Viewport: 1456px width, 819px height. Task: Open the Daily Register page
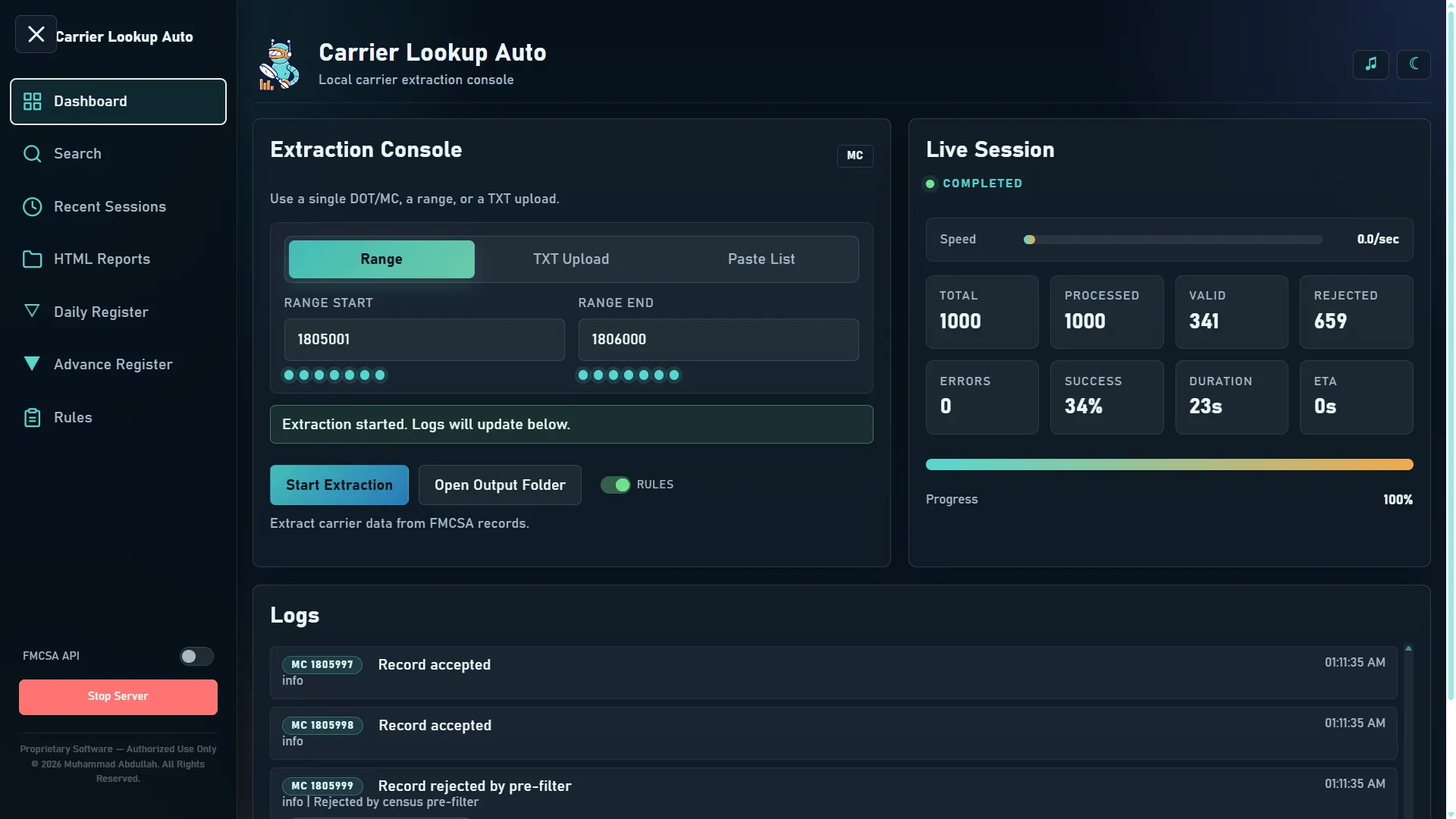[118, 312]
